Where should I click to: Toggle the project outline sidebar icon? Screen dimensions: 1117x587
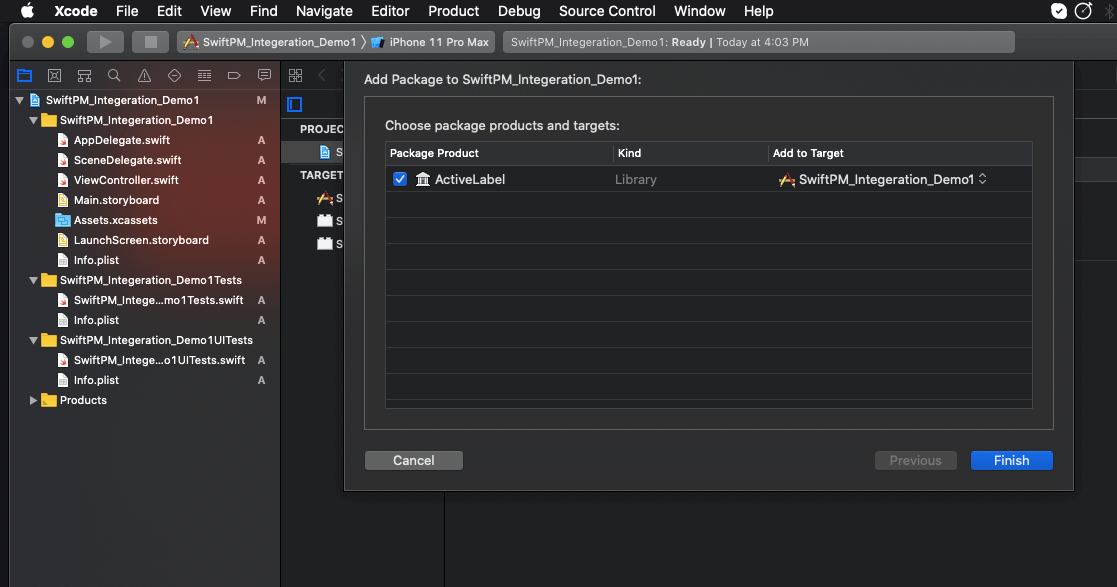295,105
